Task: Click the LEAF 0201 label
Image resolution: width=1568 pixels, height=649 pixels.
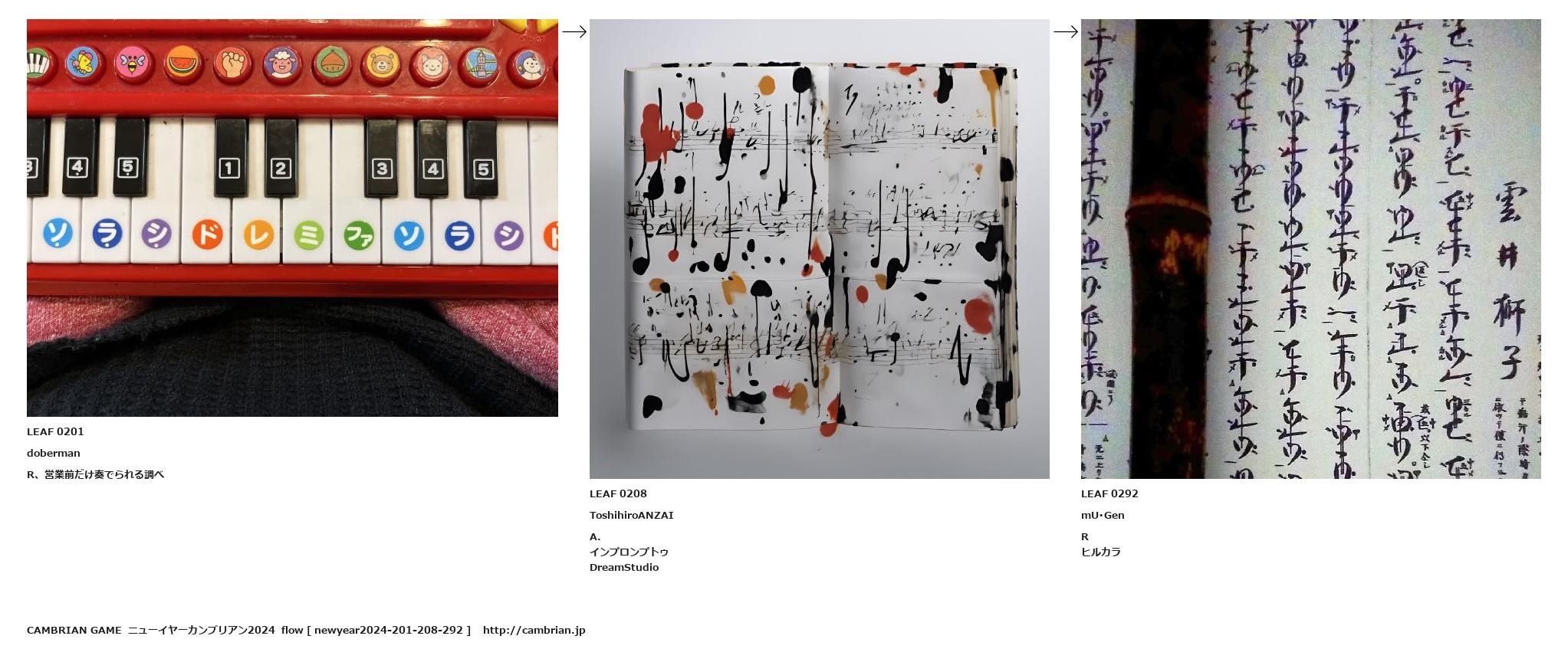Action: 55,432
